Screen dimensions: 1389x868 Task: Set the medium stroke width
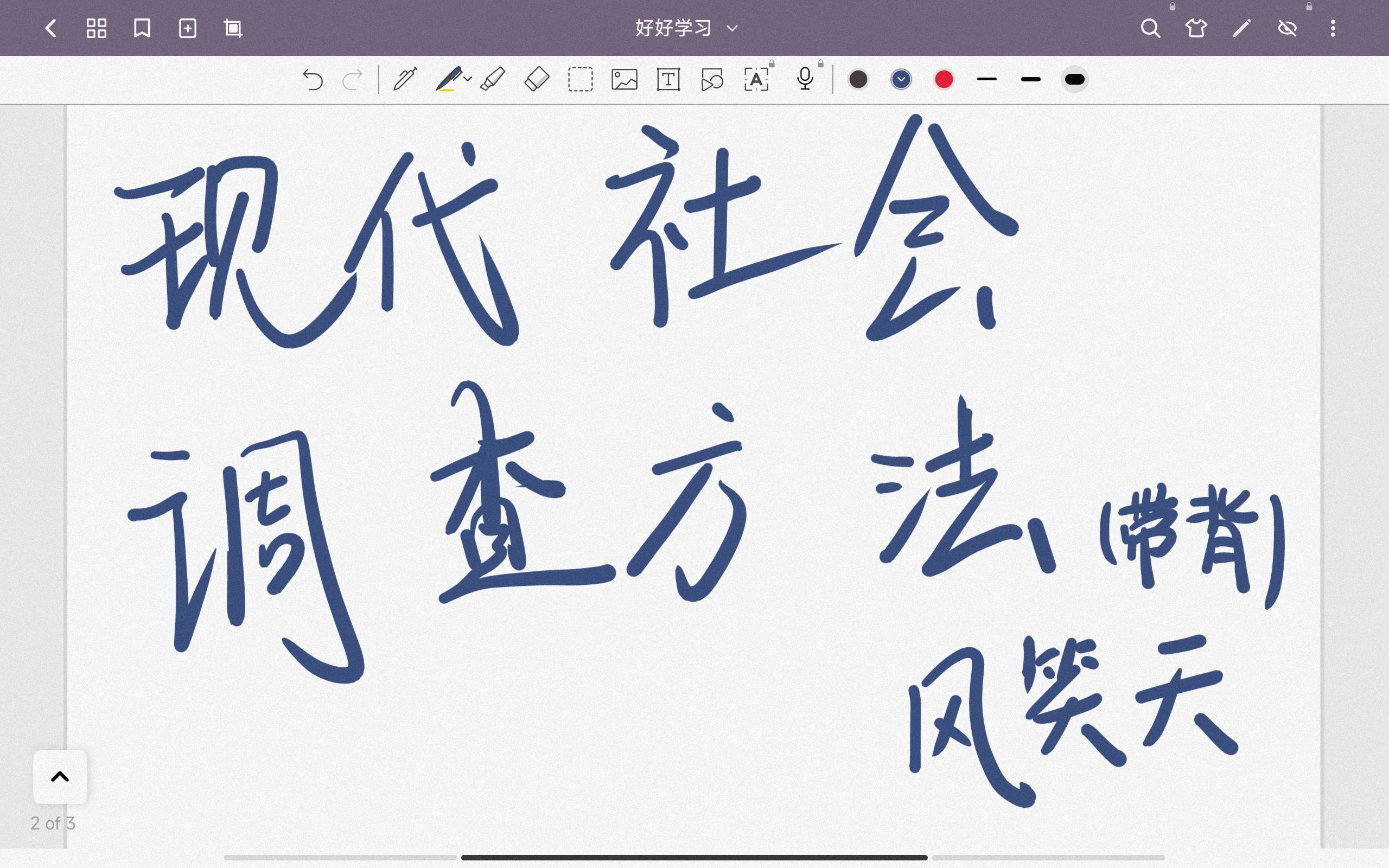coord(1031,79)
